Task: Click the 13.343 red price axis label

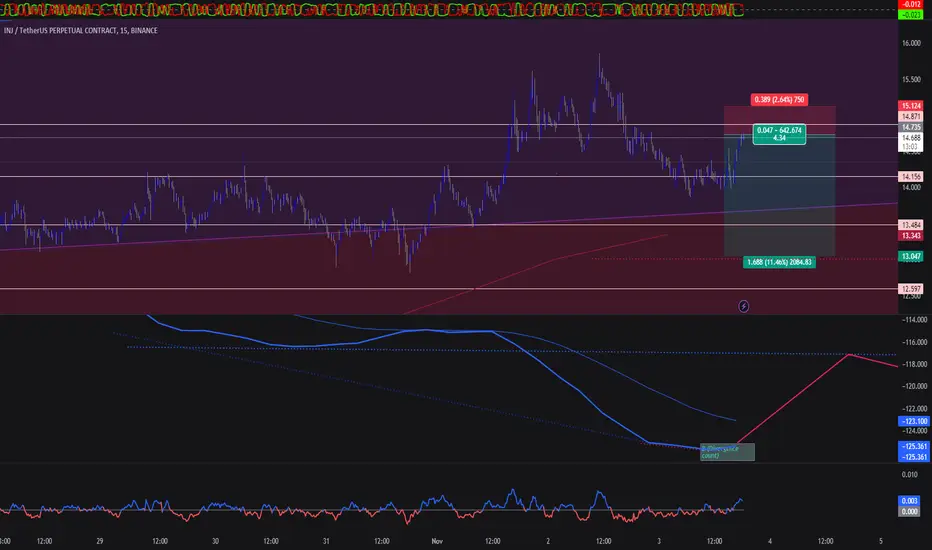Action: click(x=911, y=236)
